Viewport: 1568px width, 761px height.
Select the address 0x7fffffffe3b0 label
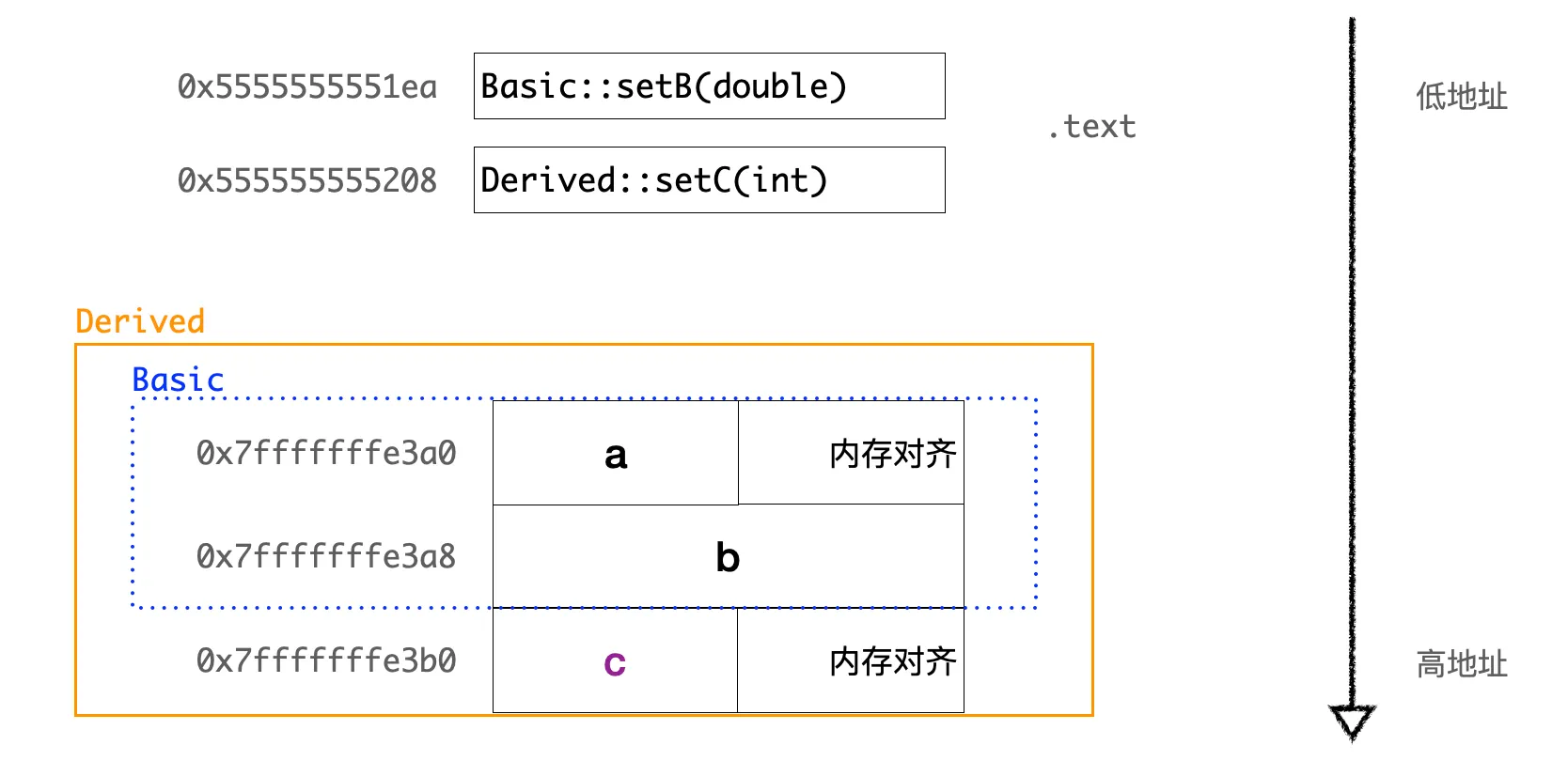pyautogui.click(x=326, y=661)
